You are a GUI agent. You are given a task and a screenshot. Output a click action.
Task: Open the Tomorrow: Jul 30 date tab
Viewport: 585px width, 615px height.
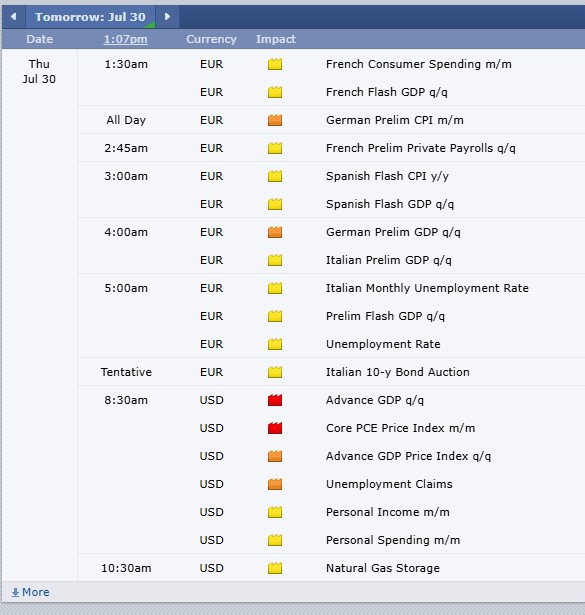[x=90, y=17]
